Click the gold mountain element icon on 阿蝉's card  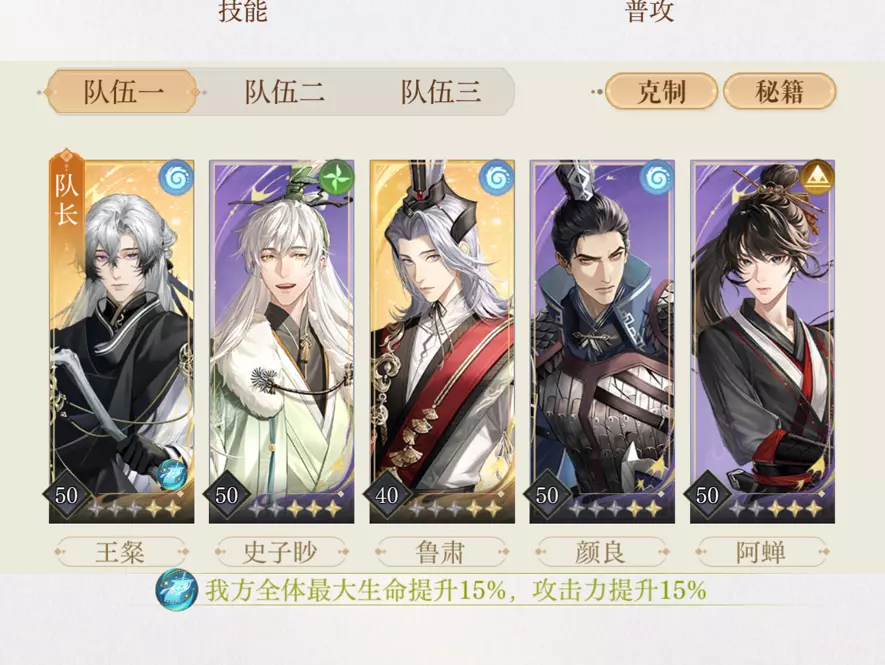(x=817, y=177)
